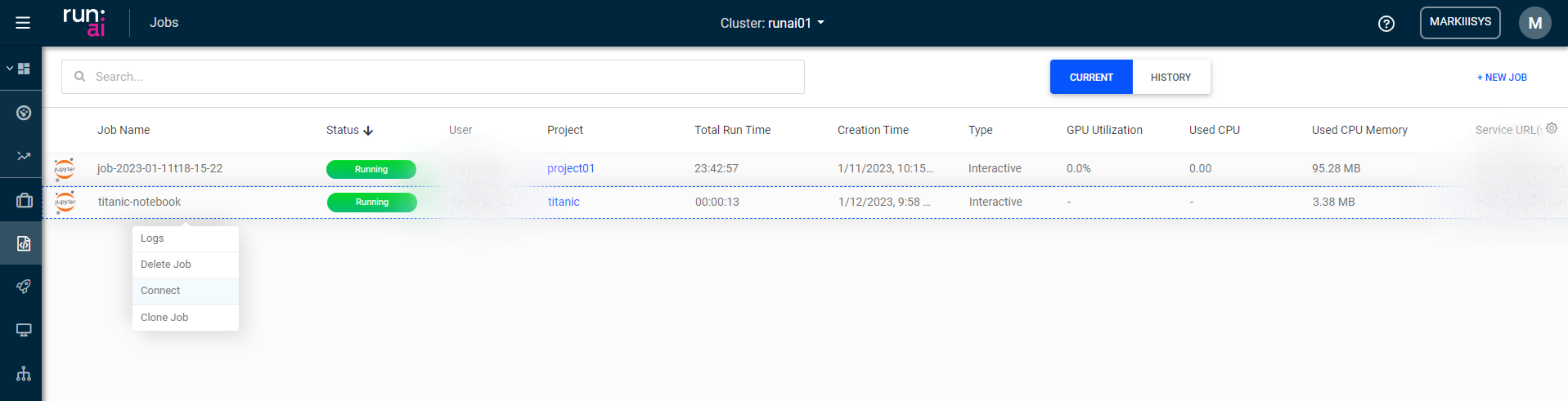Click the table column settings gear
Screen dimensions: 1568x401
[x=1552, y=128]
